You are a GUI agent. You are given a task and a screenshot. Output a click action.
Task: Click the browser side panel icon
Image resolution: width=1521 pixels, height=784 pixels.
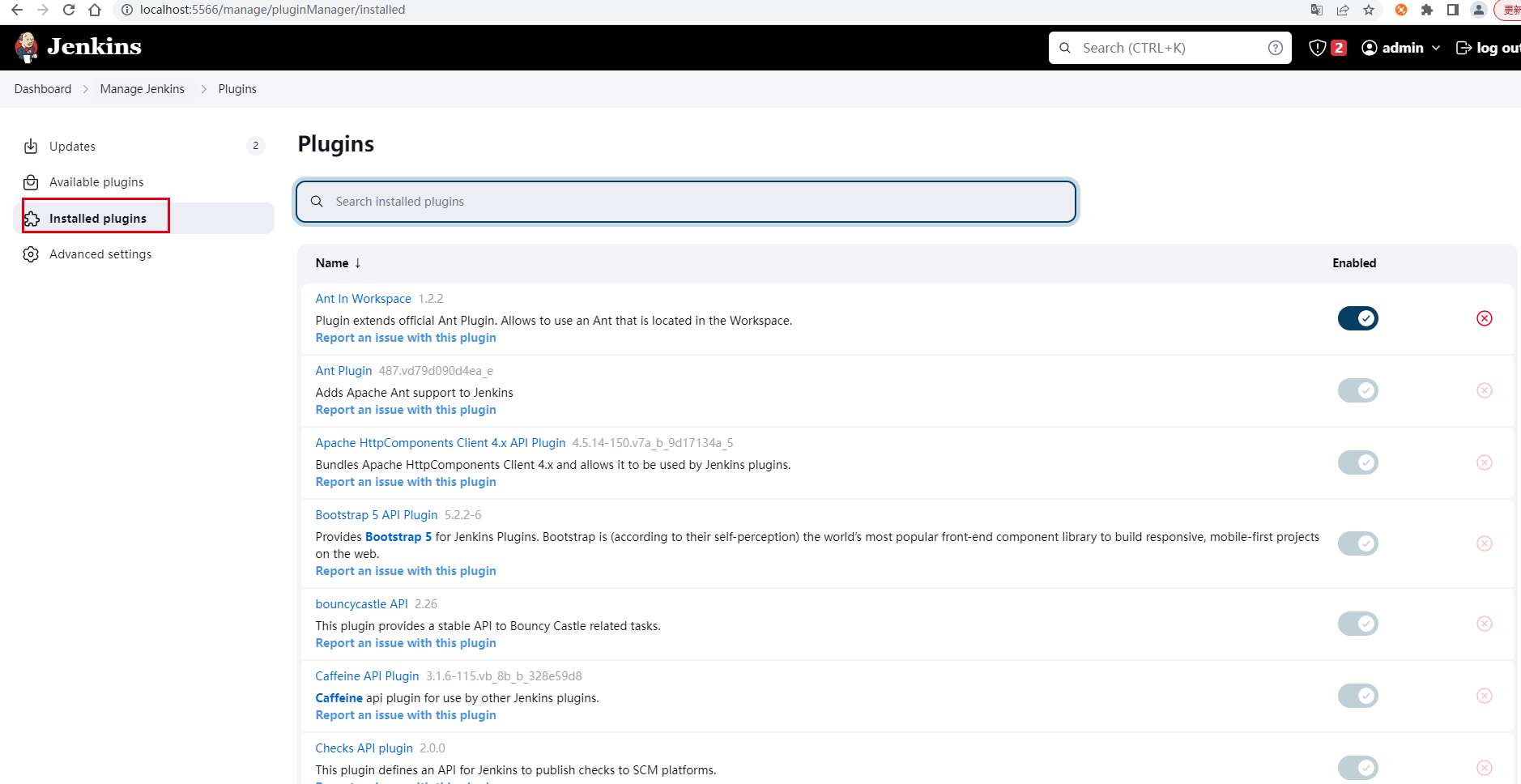pyautogui.click(x=1453, y=10)
